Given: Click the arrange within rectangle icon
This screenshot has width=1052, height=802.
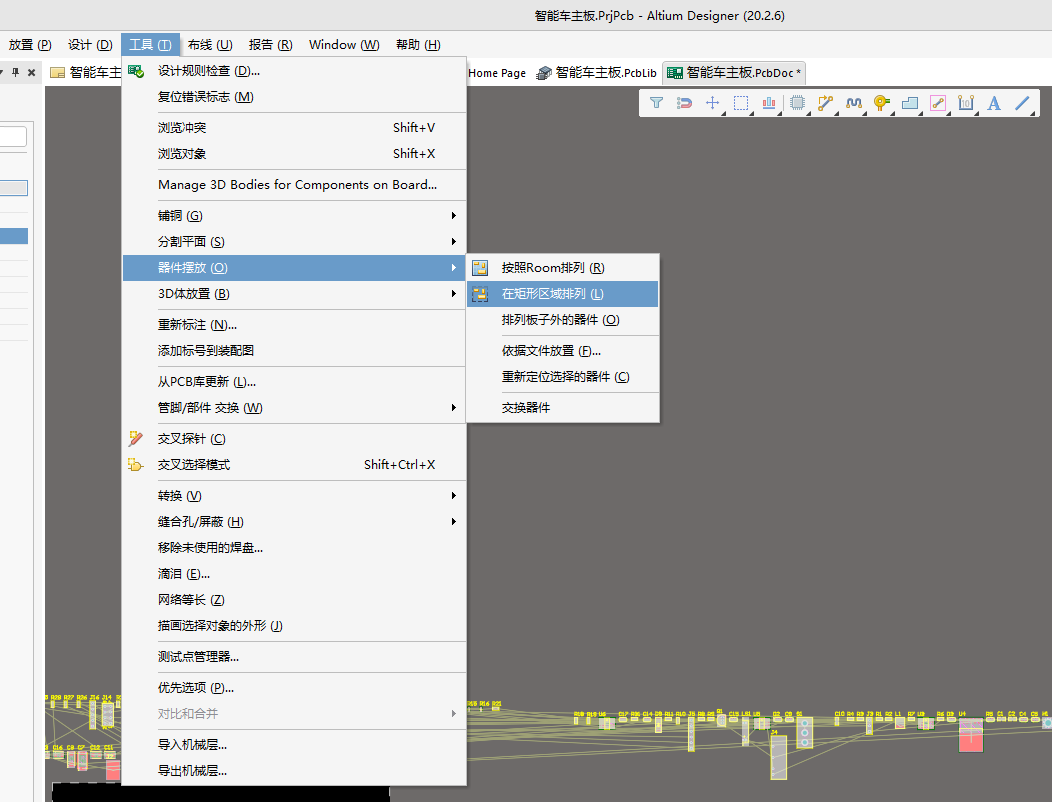Looking at the screenshot, I should click(x=480, y=294).
